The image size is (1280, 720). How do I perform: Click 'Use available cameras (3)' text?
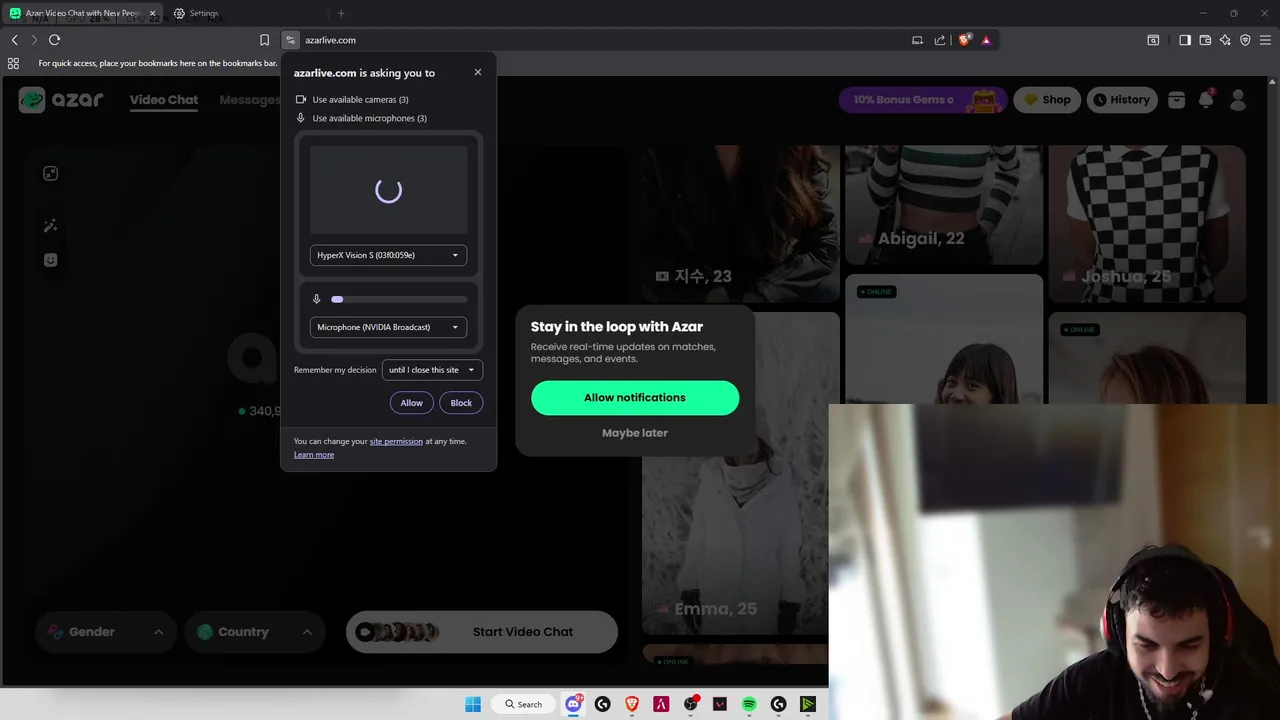[x=360, y=99]
